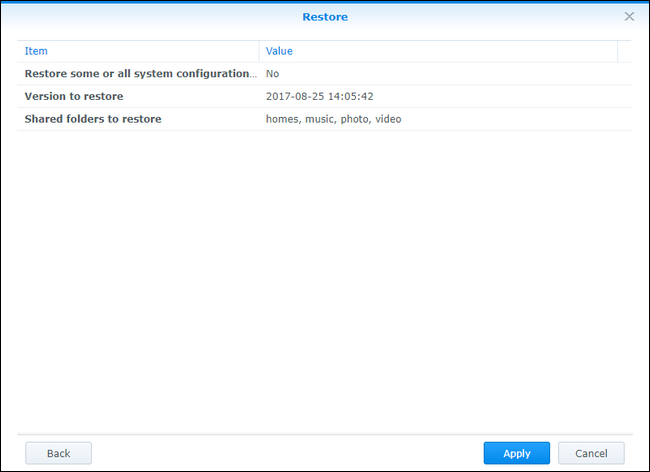Click the 'Restore' dialog title
Image resolution: width=650 pixels, height=472 pixels.
tap(325, 17)
